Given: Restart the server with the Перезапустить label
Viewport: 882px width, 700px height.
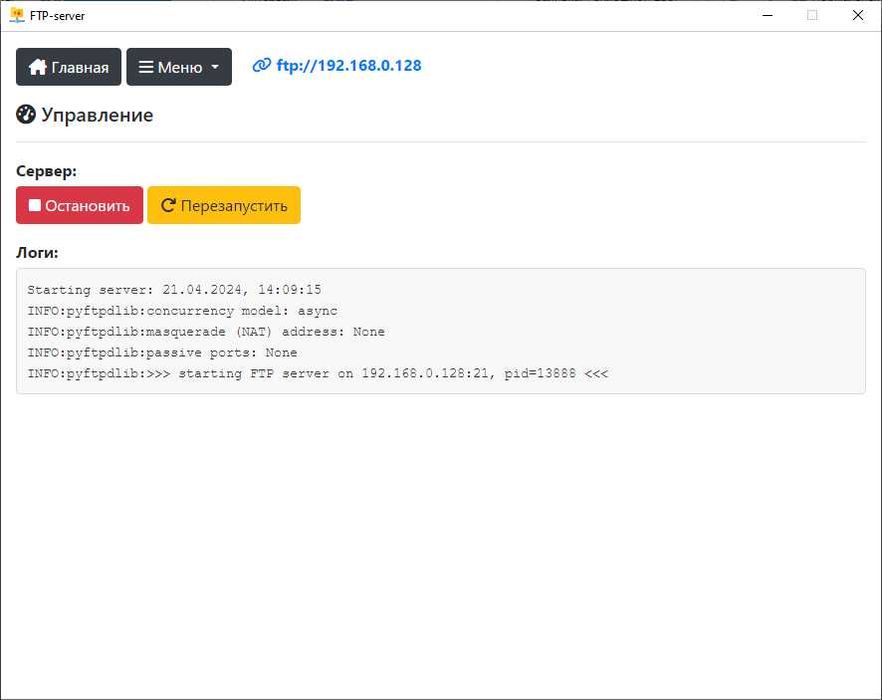Looking at the screenshot, I should [x=234, y=206].
